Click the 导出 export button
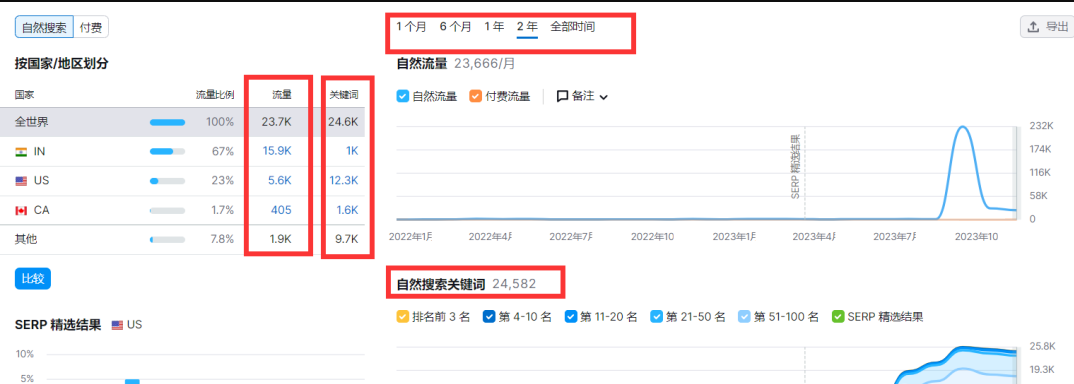Image resolution: width=1074 pixels, height=384 pixels. point(1047,27)
